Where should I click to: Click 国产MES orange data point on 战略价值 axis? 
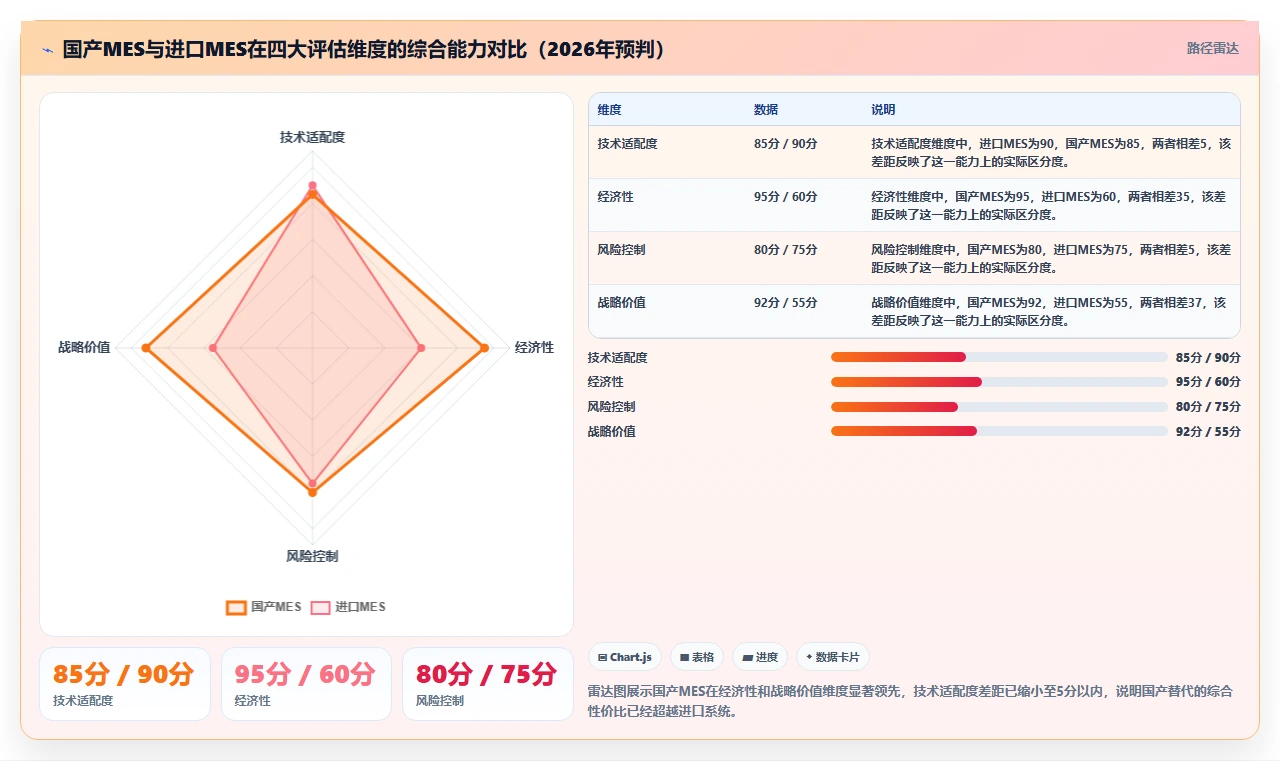[145, 348]
